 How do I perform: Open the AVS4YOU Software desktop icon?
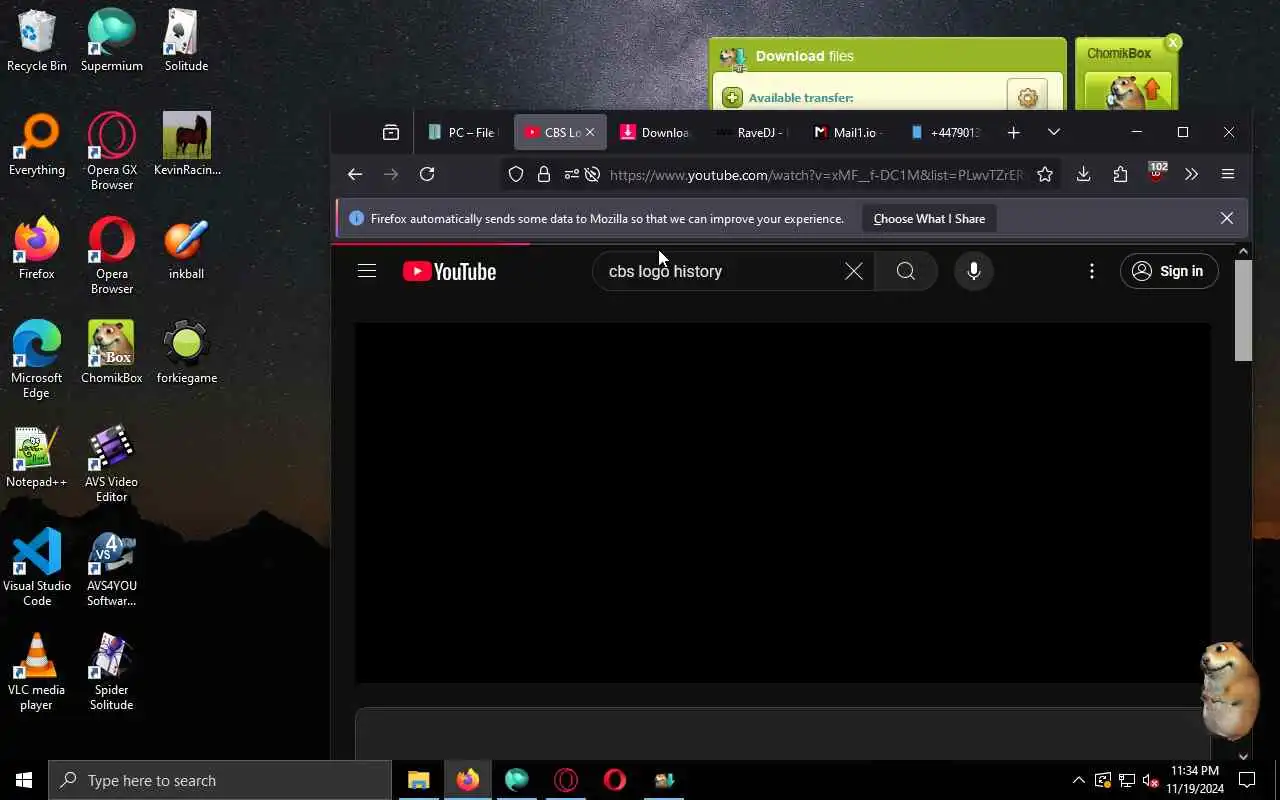[x=112, y=566]
